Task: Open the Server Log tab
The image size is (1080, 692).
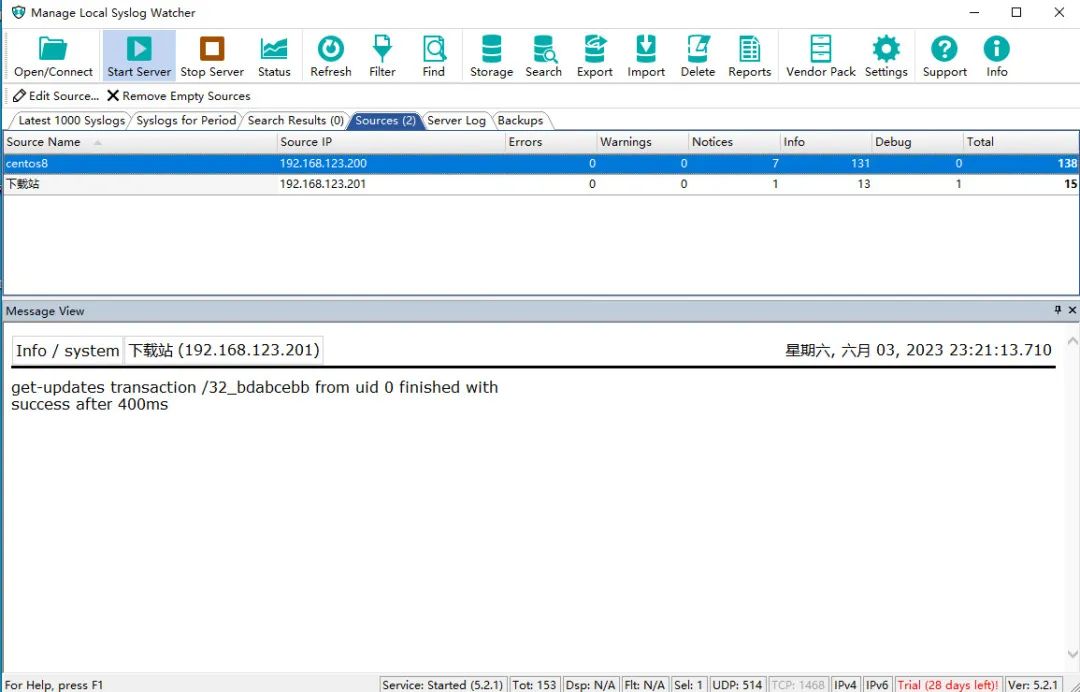Action: coord(456,121)
